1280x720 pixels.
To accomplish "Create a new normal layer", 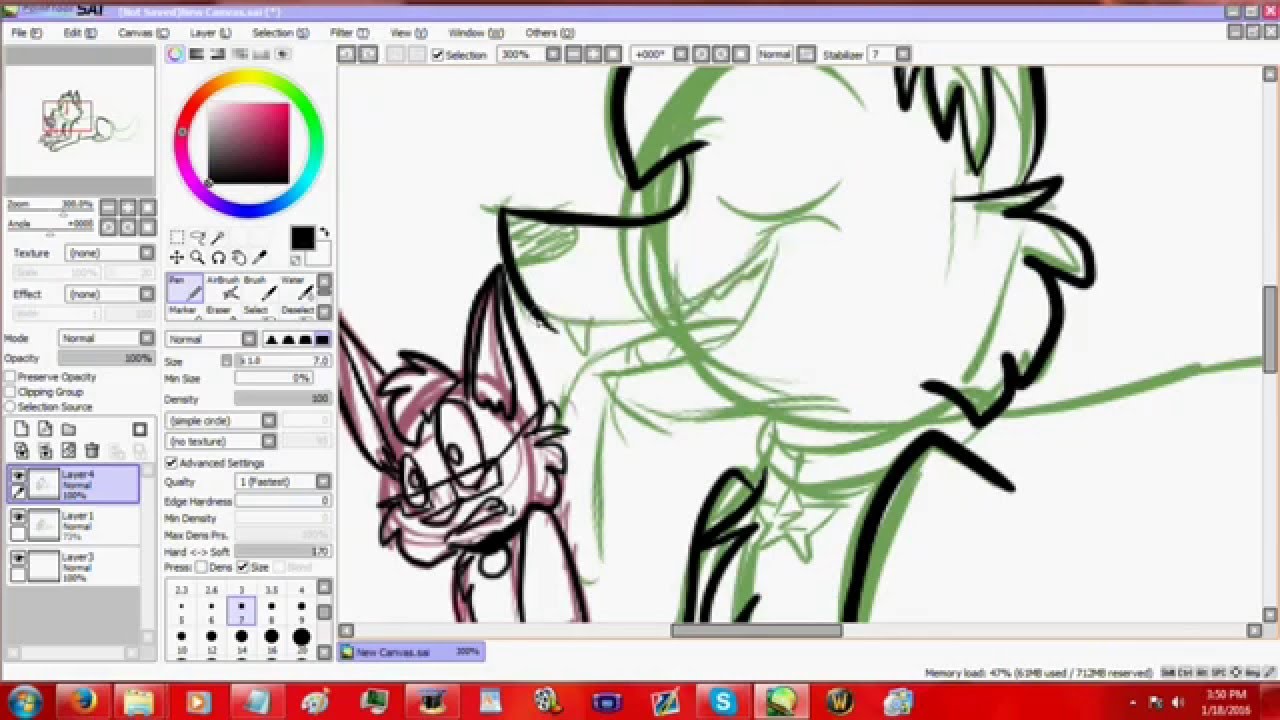I will (x=21, y=429).
